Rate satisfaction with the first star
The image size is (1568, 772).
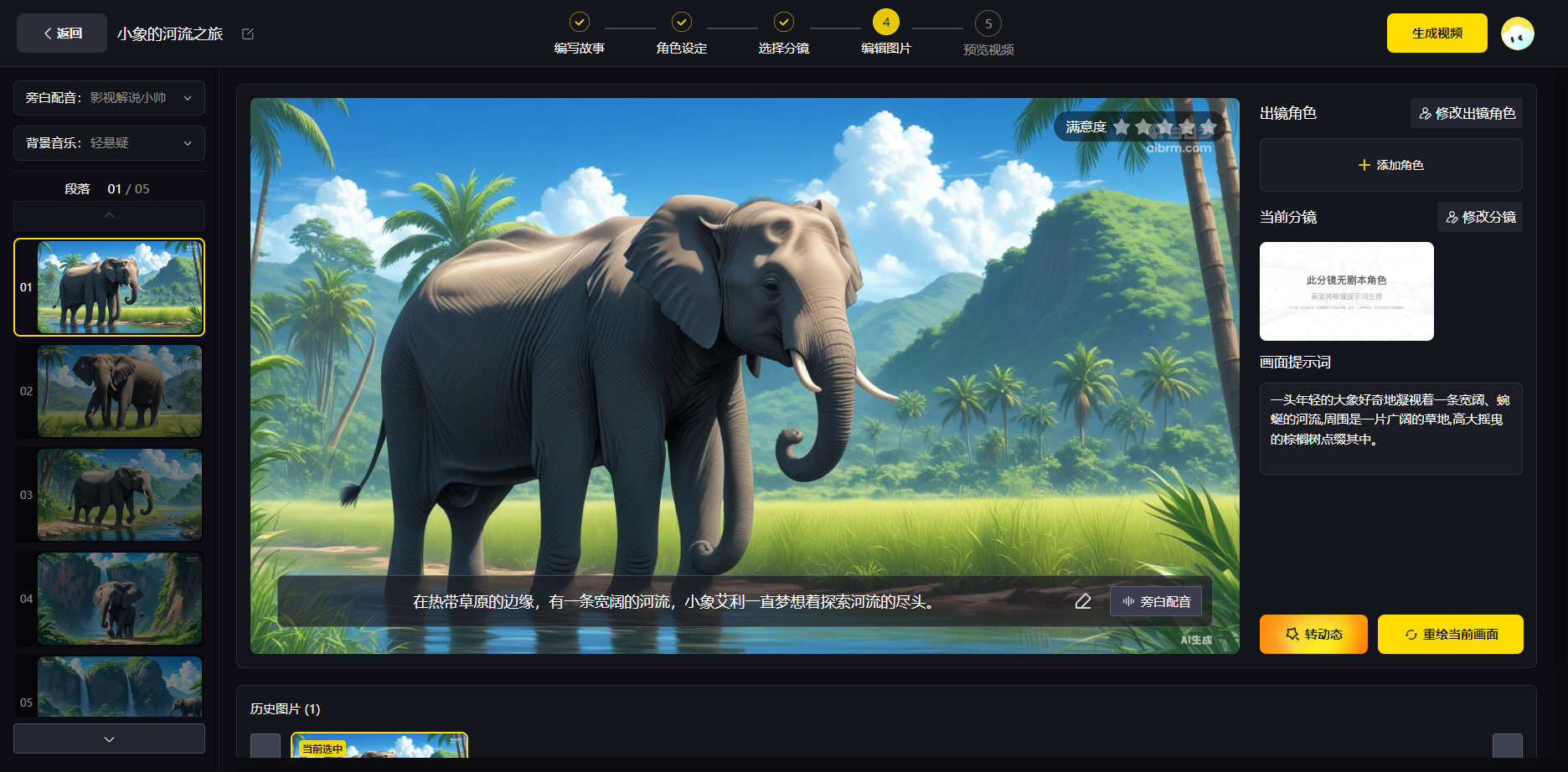[1122, 126]
